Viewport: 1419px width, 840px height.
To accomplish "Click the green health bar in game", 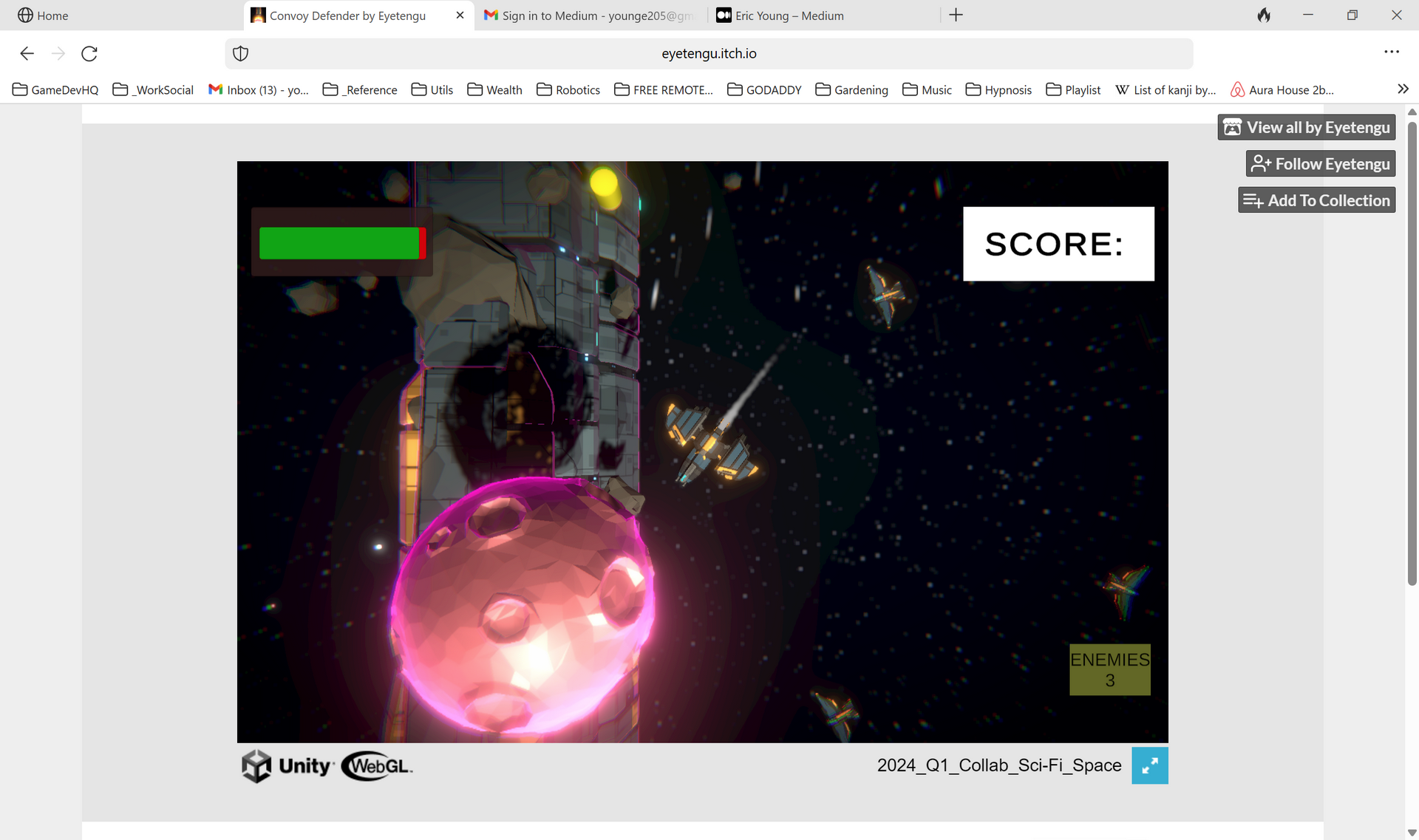I will point(339,243).
